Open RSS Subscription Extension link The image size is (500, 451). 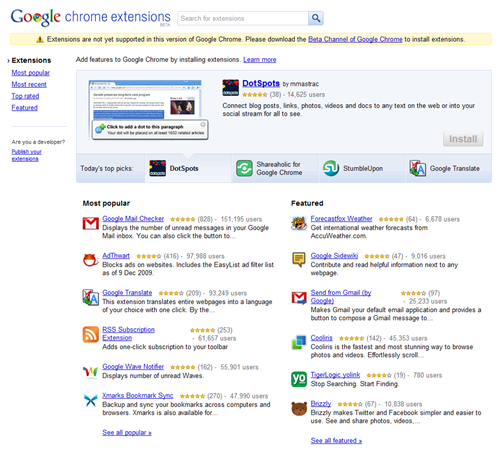coord(128,334)
